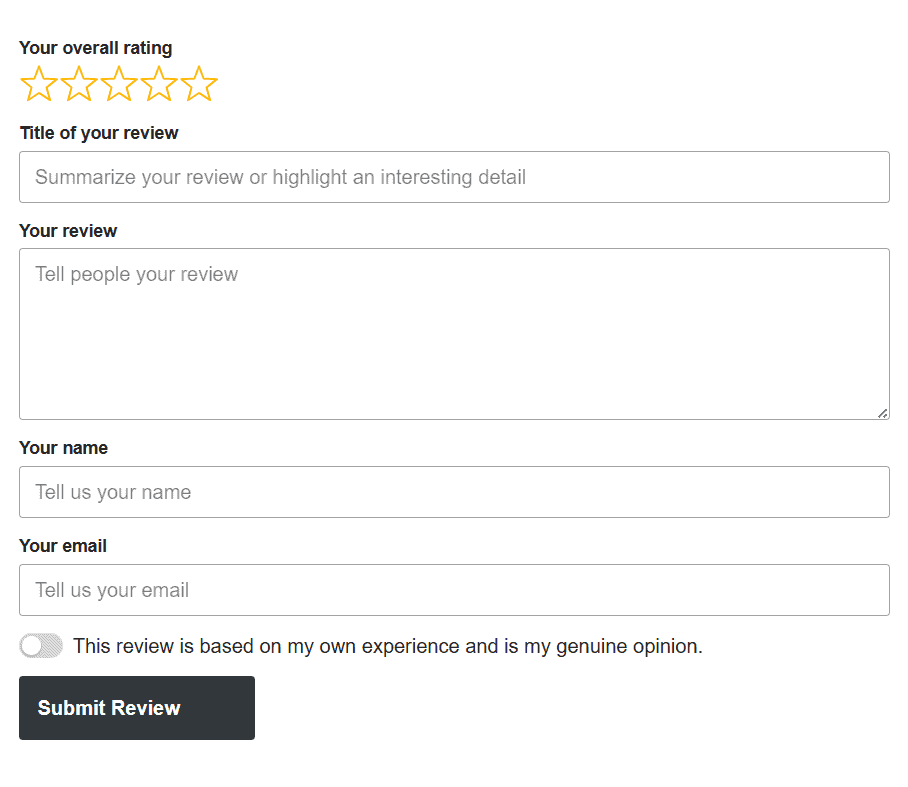Click the 'Your email' label
Screen dimensions: 908x787
61,546
